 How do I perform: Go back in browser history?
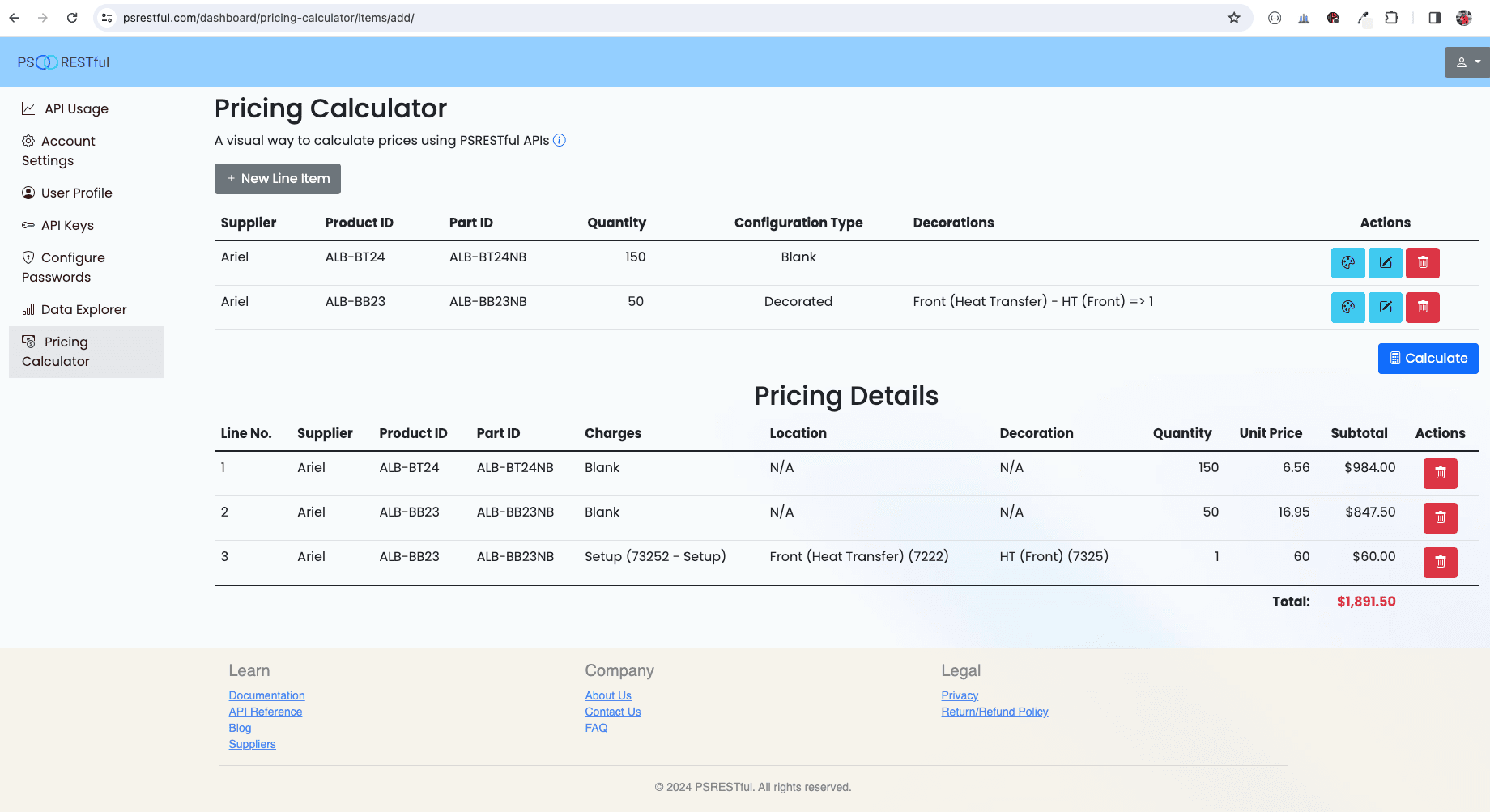click(x=14, y=18)
